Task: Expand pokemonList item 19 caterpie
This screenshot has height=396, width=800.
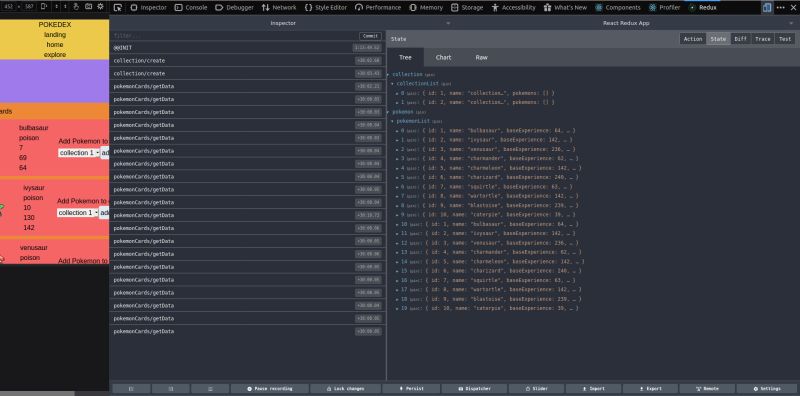Action: coord(397,308)
